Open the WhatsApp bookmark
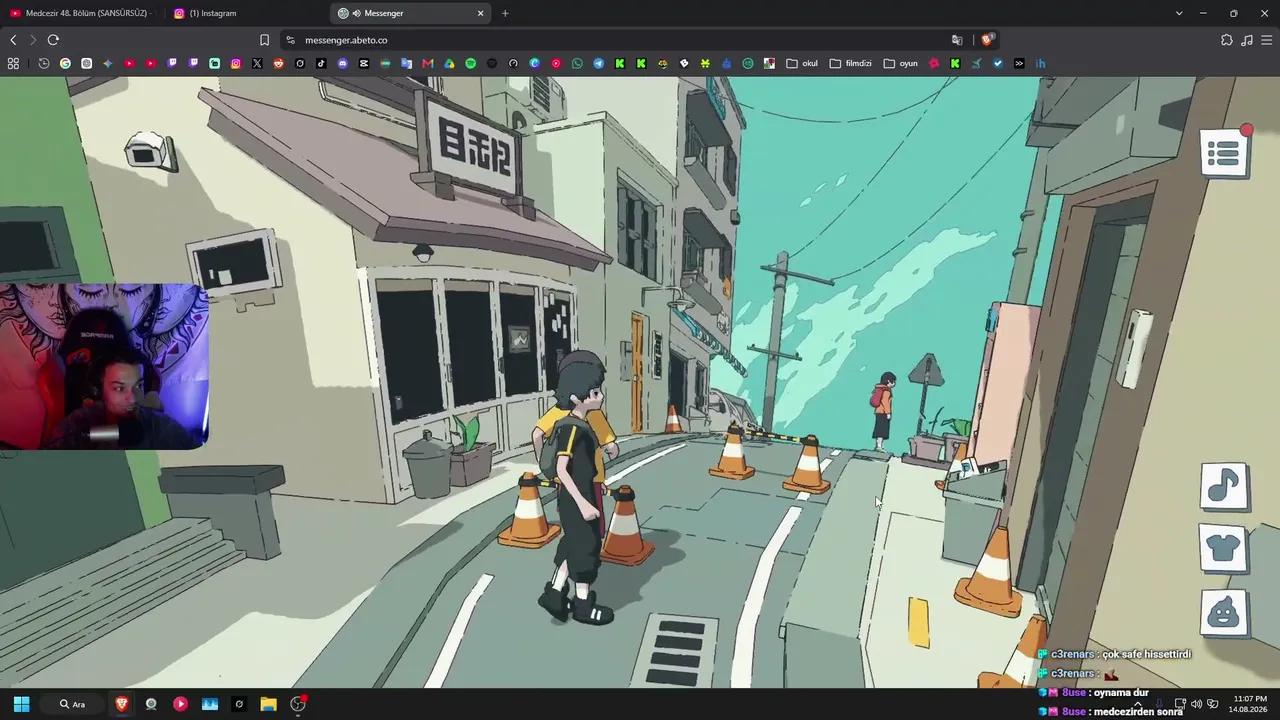The image size is (1280, 720). (x=577, y=63)
